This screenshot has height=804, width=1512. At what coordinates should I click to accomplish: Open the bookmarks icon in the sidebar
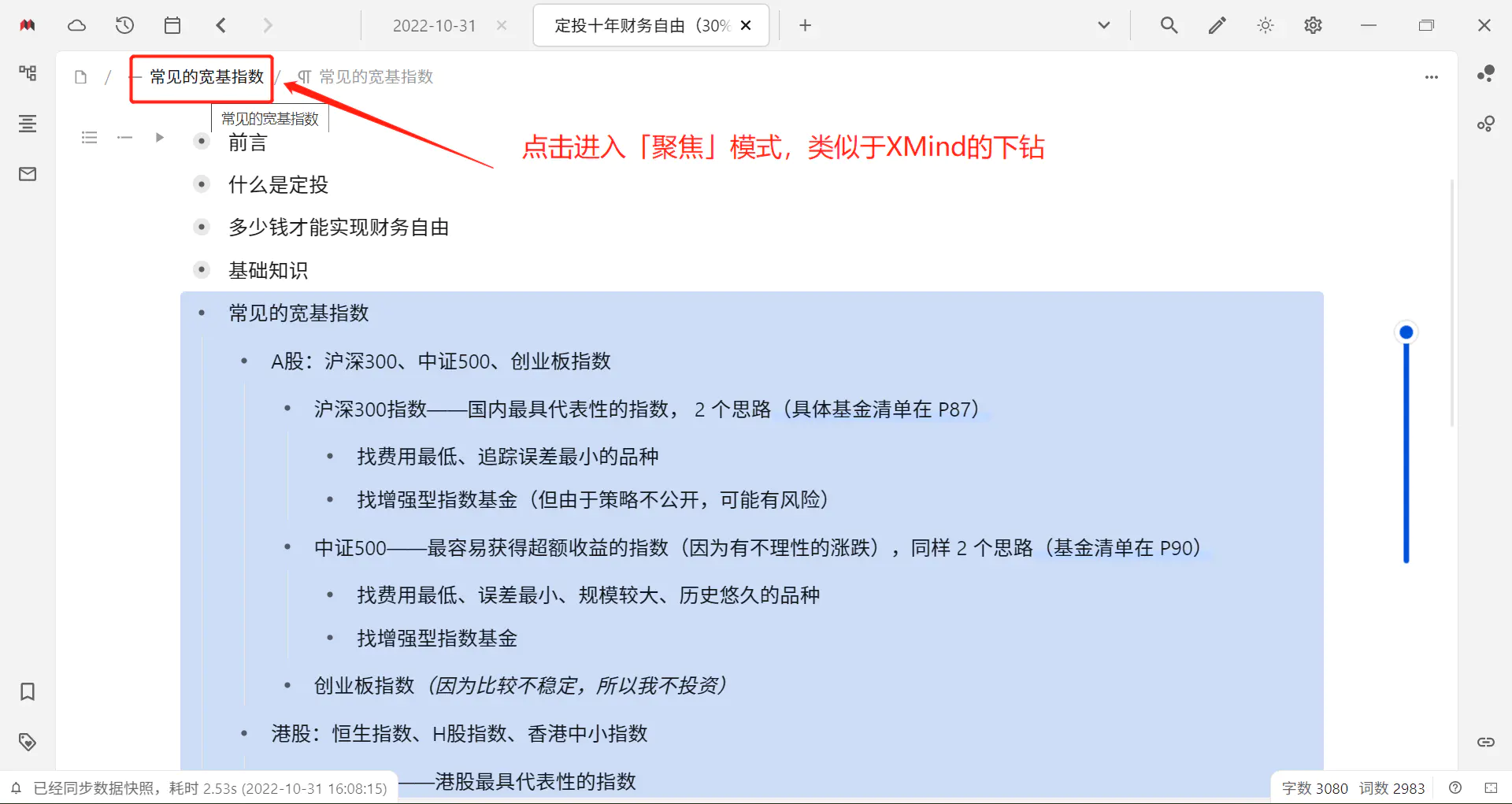pyautogui.click(x=28, y=691)
